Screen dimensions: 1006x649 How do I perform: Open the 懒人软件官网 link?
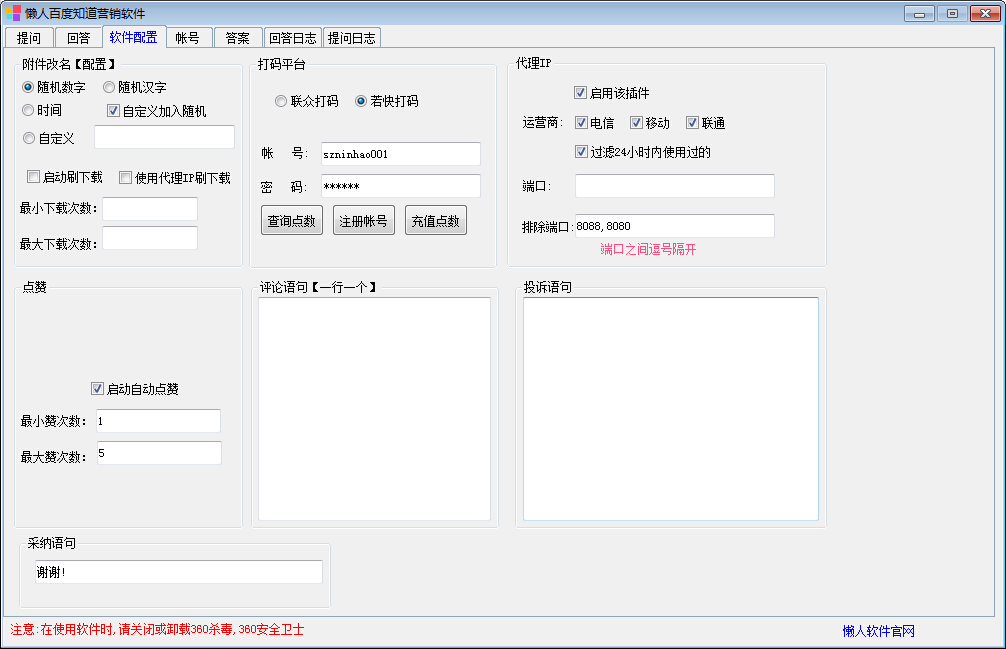point(878,631)
